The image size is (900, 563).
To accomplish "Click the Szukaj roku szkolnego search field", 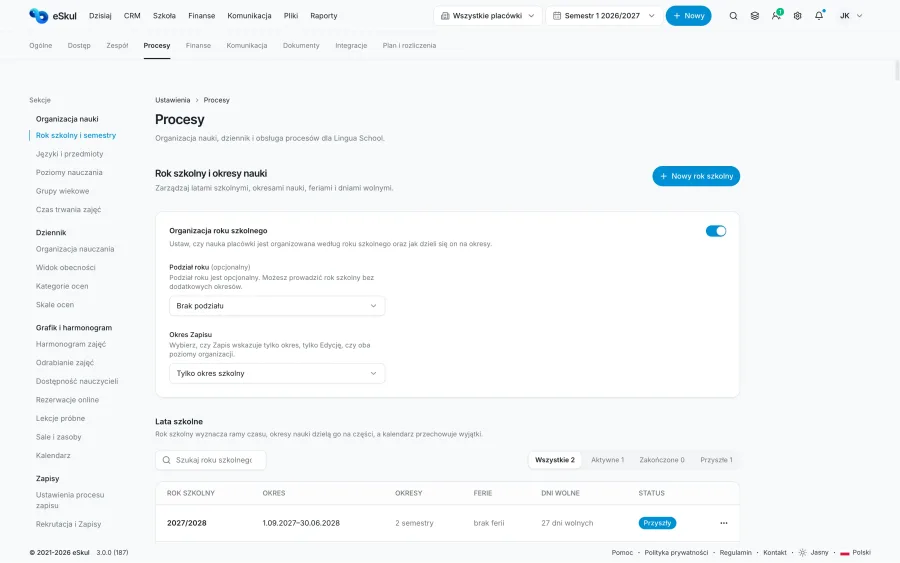I will 211,460.
